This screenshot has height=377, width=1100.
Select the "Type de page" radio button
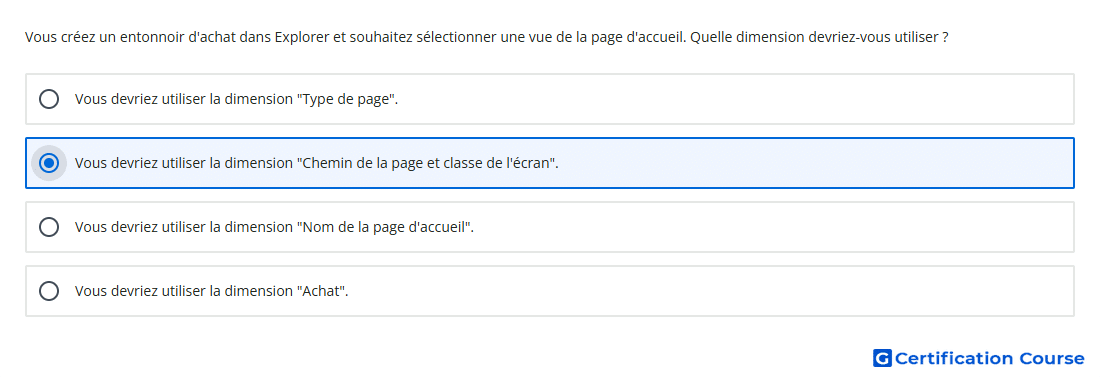(x=49, y=99)
